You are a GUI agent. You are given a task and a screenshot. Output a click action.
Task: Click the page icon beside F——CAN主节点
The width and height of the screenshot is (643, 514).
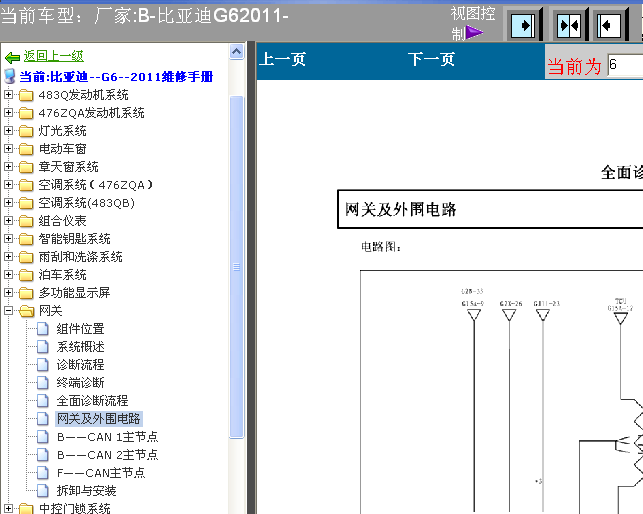click(x=43, y=473)
